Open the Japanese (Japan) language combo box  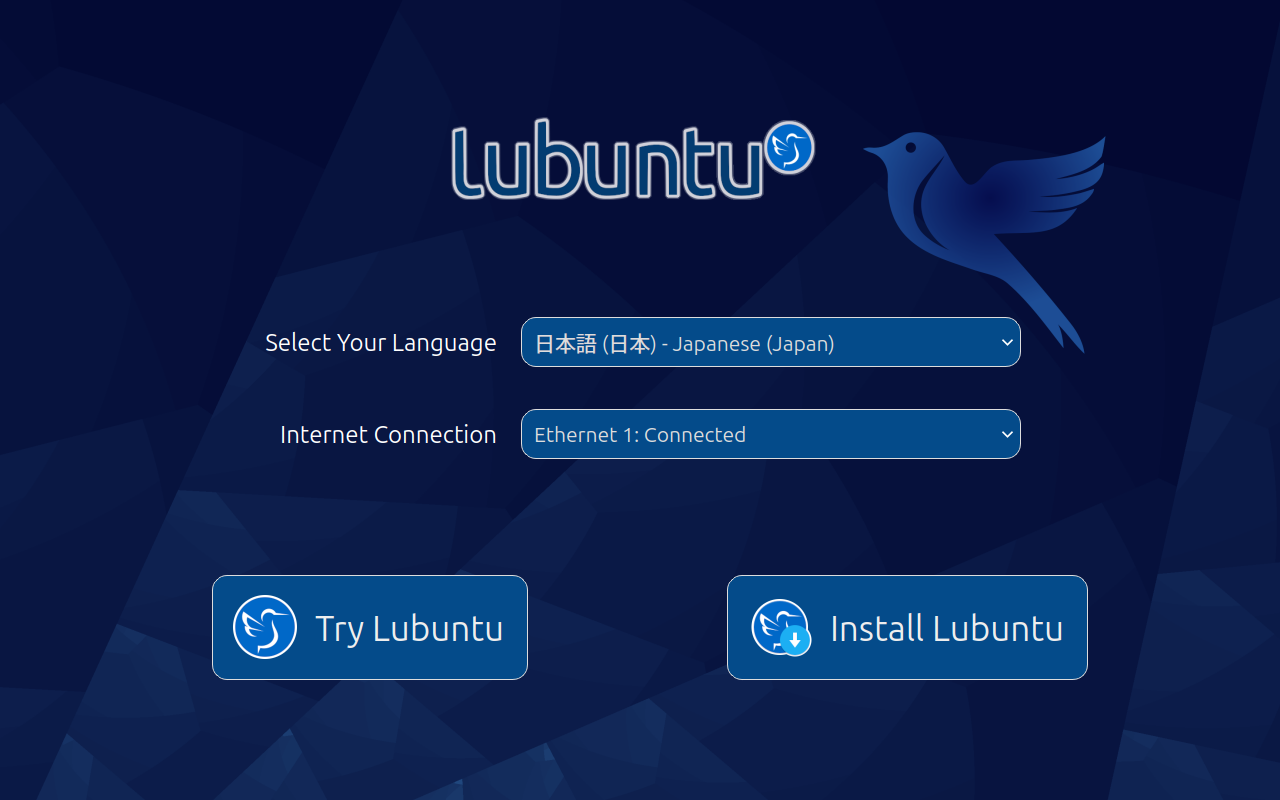click(770, 342)
